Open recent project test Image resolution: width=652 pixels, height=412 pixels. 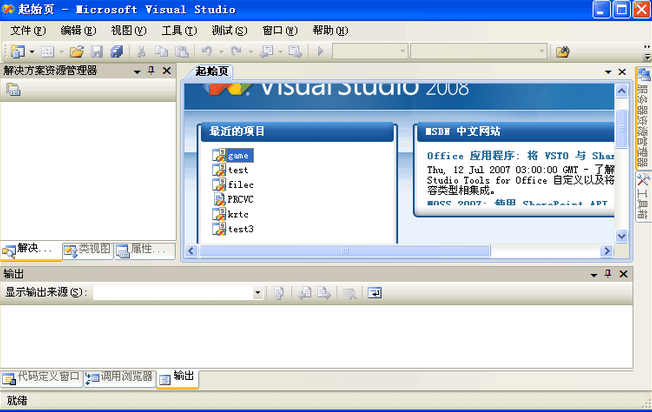[230, 170]
